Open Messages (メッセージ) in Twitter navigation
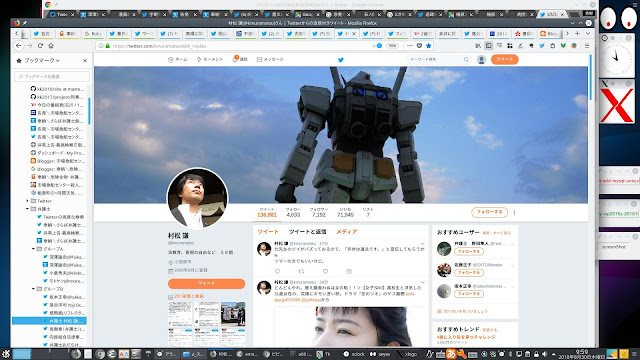 pos(270,60)
